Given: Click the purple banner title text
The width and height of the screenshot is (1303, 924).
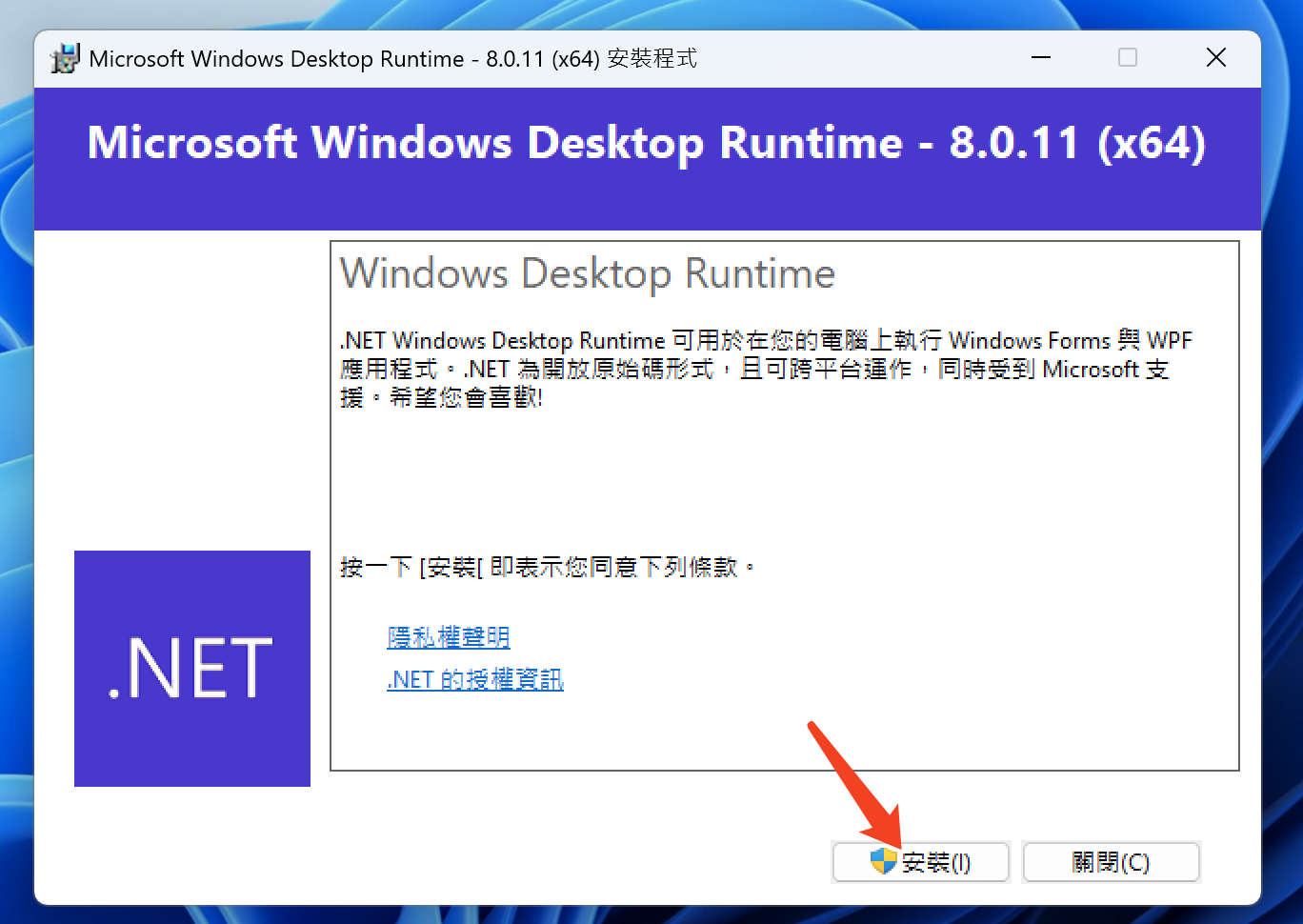Looking at the screenshot, I should click(647, 143).
